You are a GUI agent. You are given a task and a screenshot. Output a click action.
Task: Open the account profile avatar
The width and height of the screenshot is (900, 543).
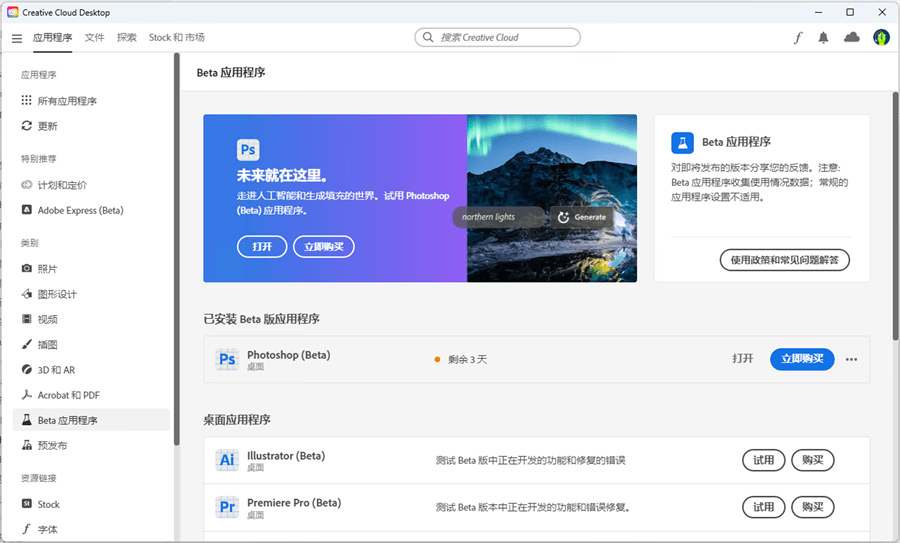[x=881, y=38]
